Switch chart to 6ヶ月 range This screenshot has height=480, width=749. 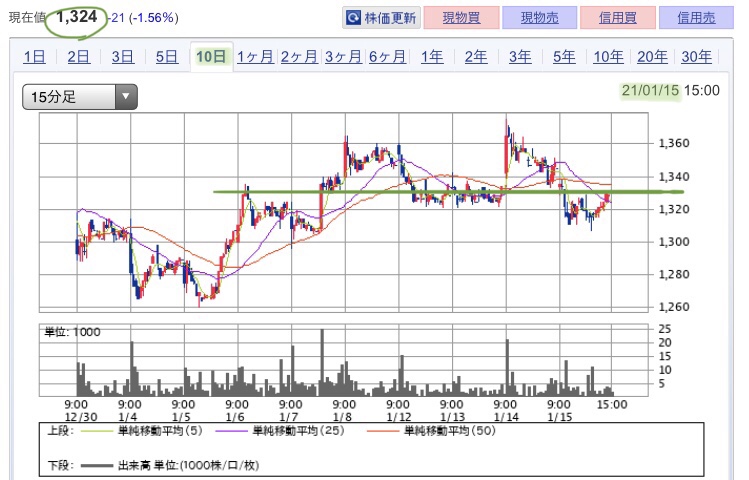387,57
